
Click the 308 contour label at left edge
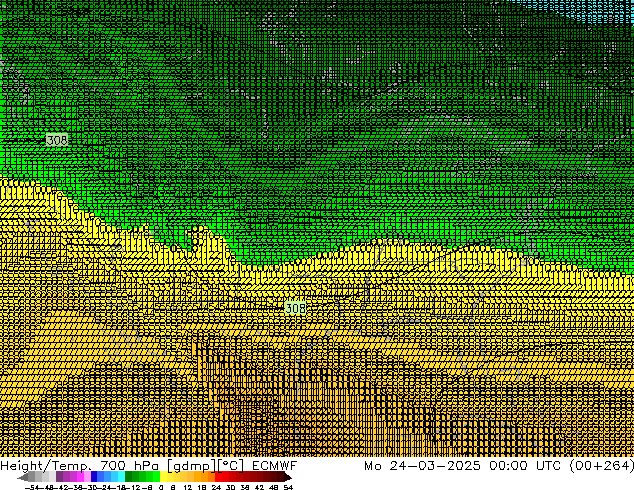[57, 140]
